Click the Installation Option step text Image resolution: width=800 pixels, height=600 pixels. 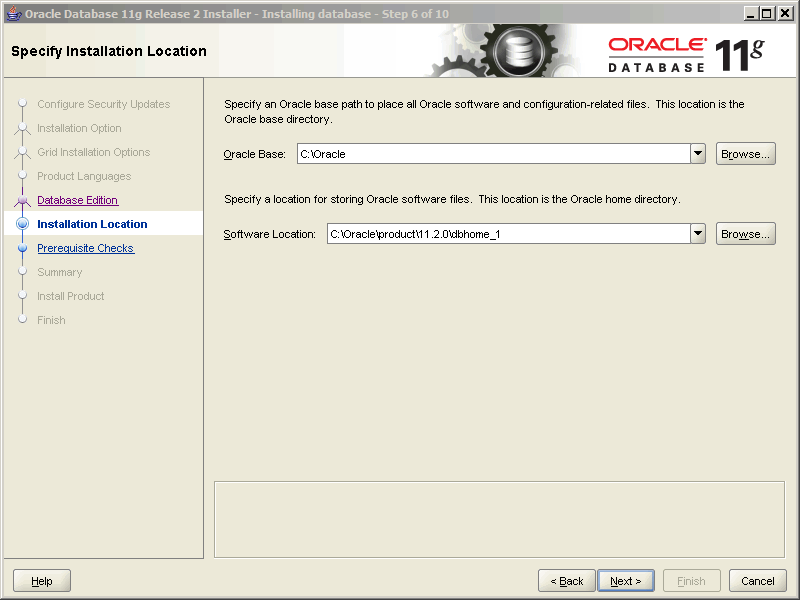pos(79,128)
